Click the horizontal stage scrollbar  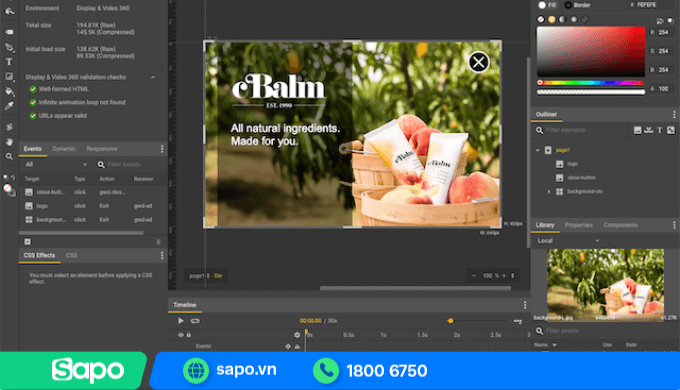pos(415,288)
